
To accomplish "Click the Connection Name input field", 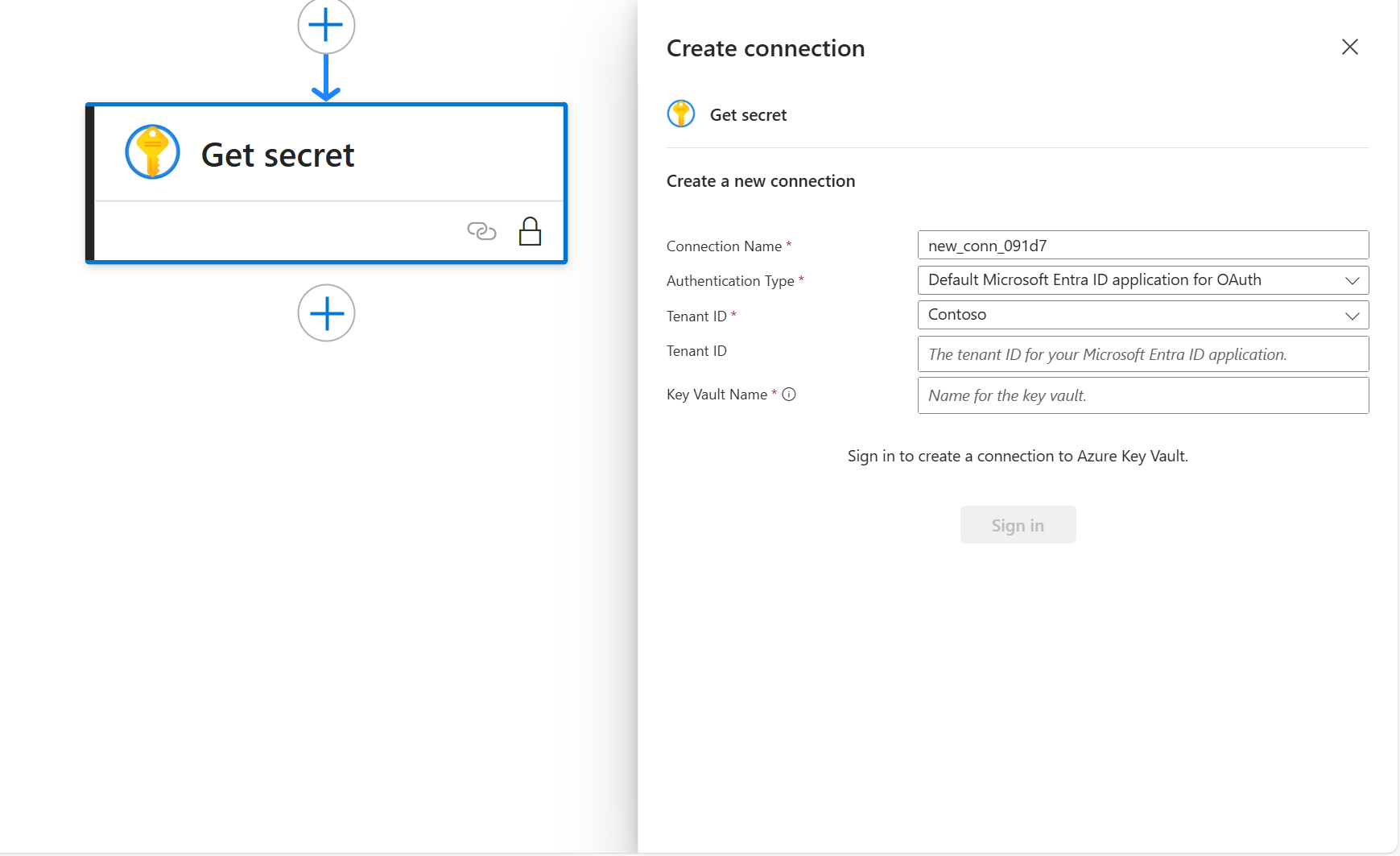I will [1143, 245].
